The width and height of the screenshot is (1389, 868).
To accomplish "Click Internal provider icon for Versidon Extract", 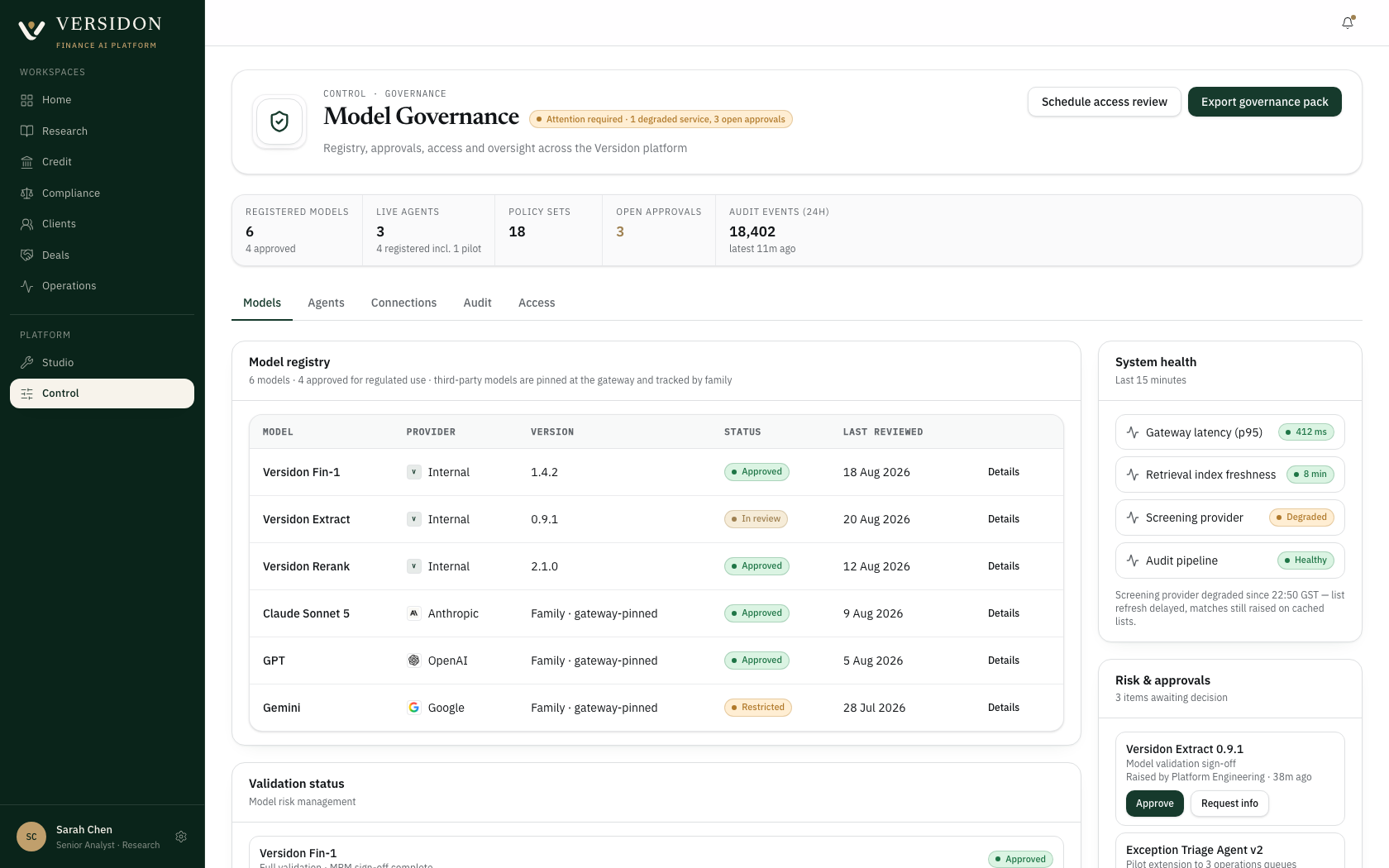I will (x=414, y=519).
